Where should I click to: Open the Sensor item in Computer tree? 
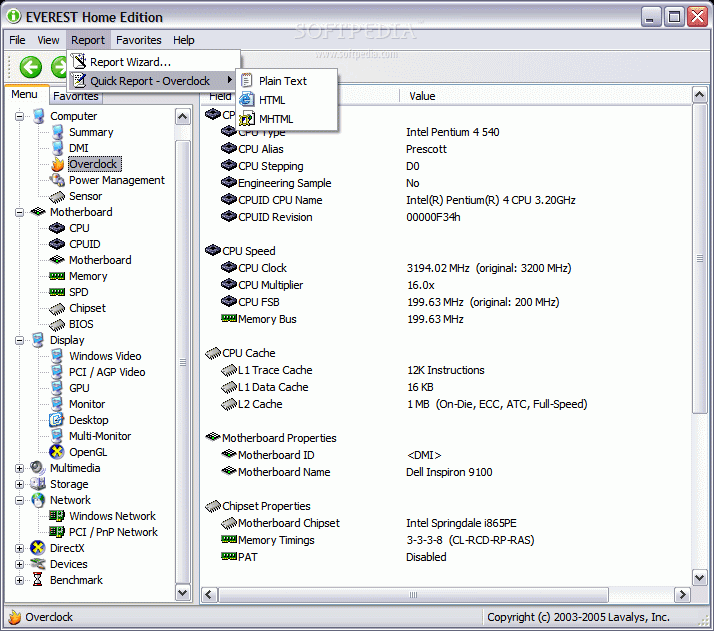85,196
